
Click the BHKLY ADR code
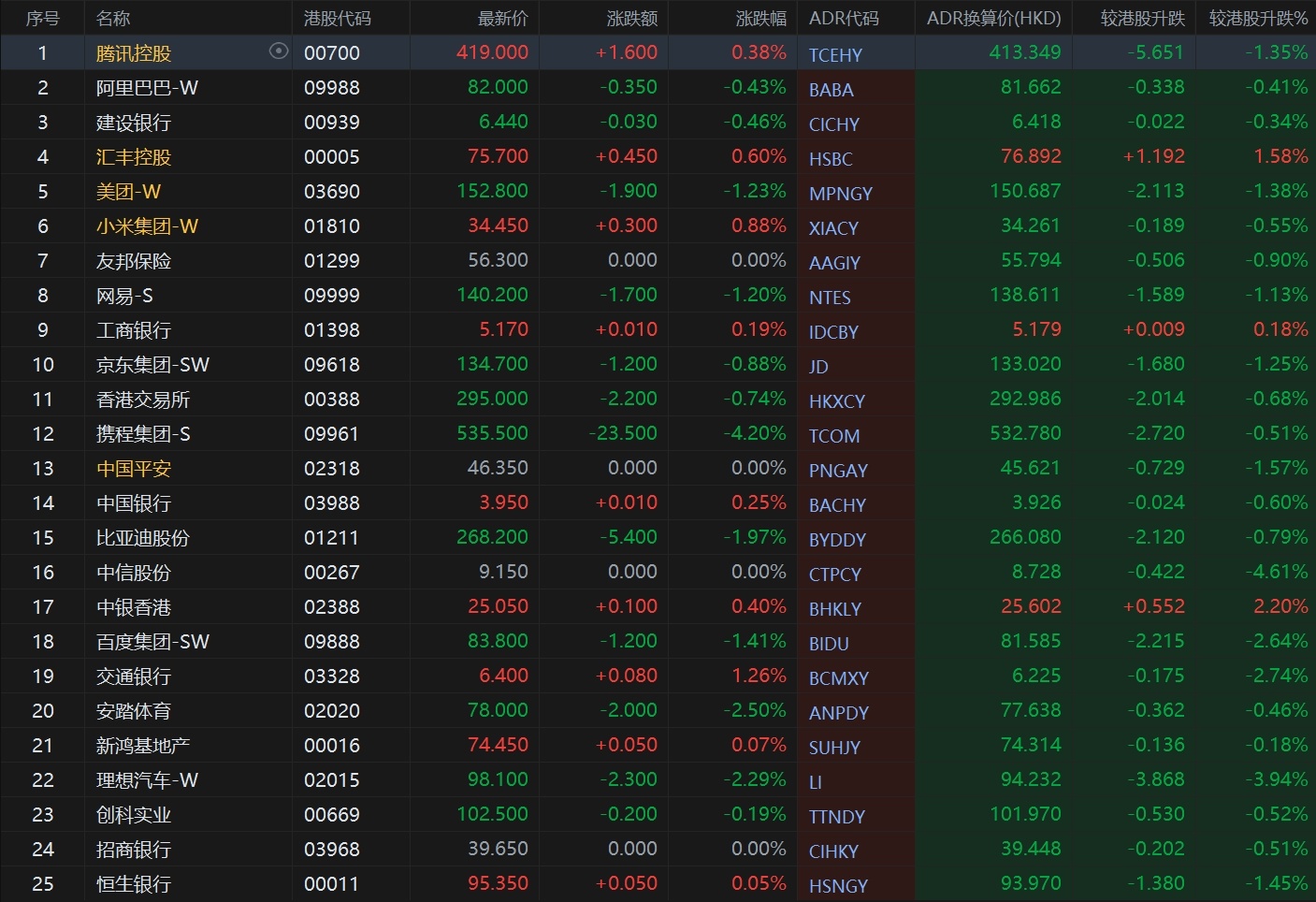click(x=835, y=609)
